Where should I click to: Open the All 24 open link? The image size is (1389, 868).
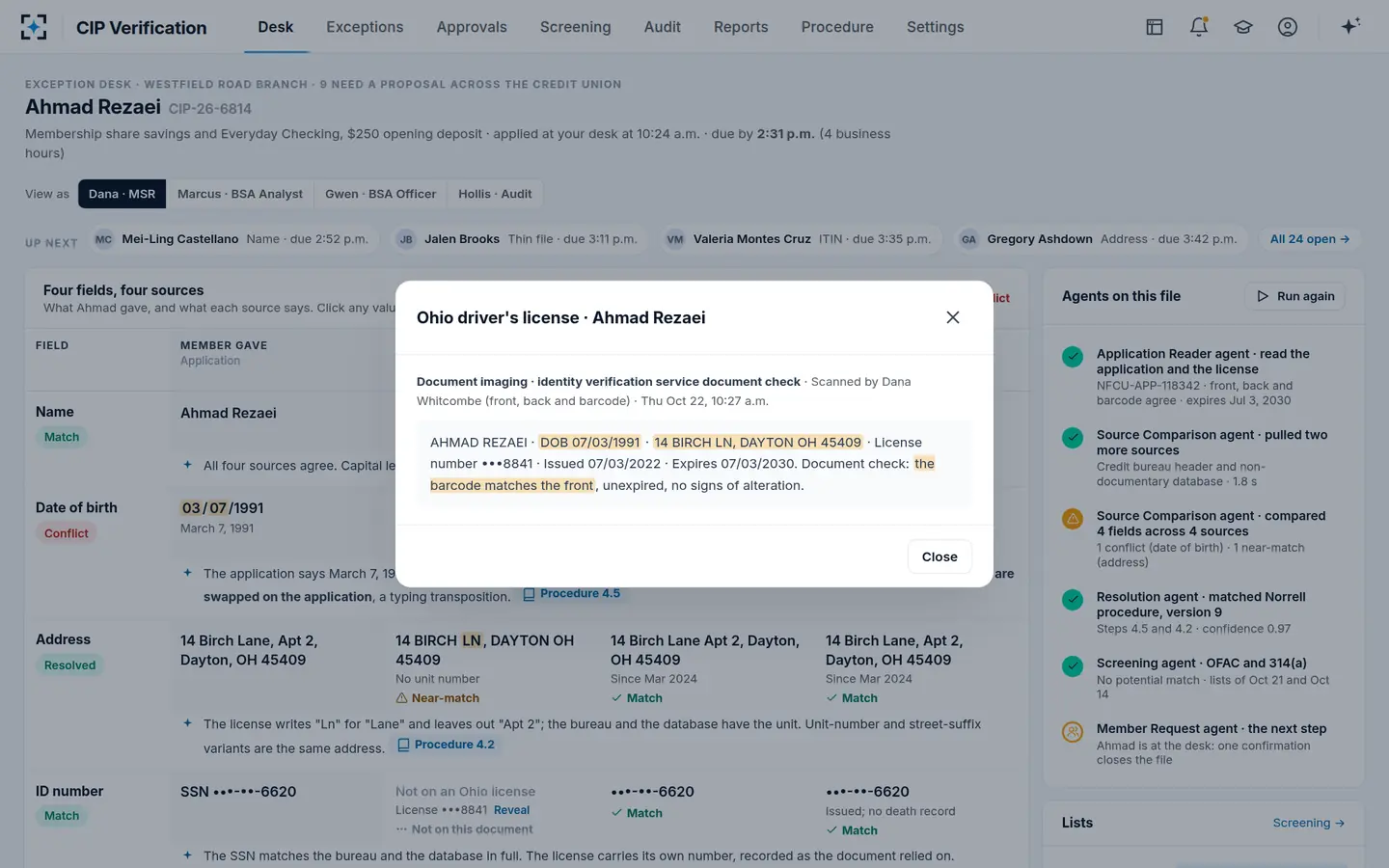[x=1309, y=239]
